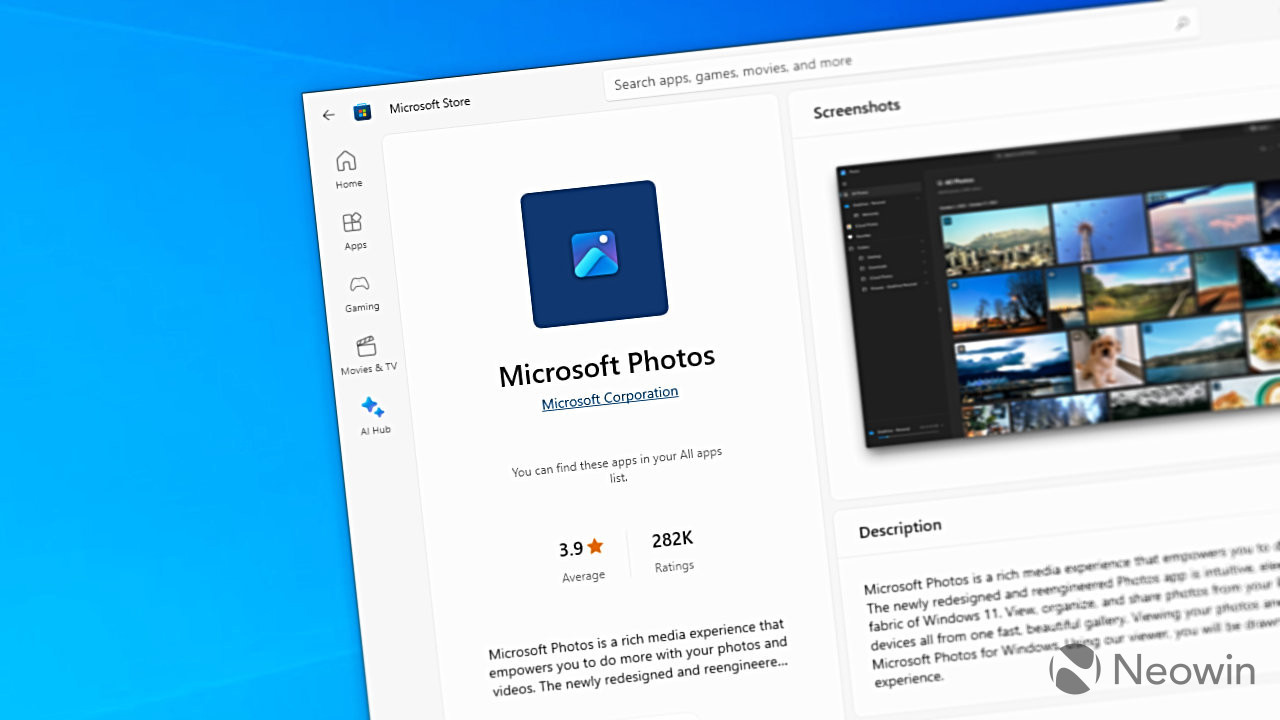
Task: View the 282K Ratings details
Action: click(x=673, y=554)
